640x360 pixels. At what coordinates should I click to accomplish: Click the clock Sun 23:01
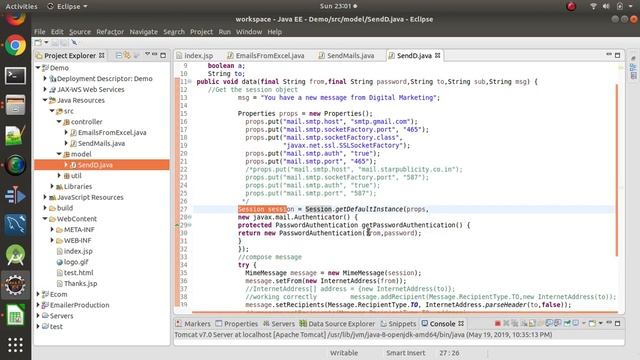click(338, 6)
